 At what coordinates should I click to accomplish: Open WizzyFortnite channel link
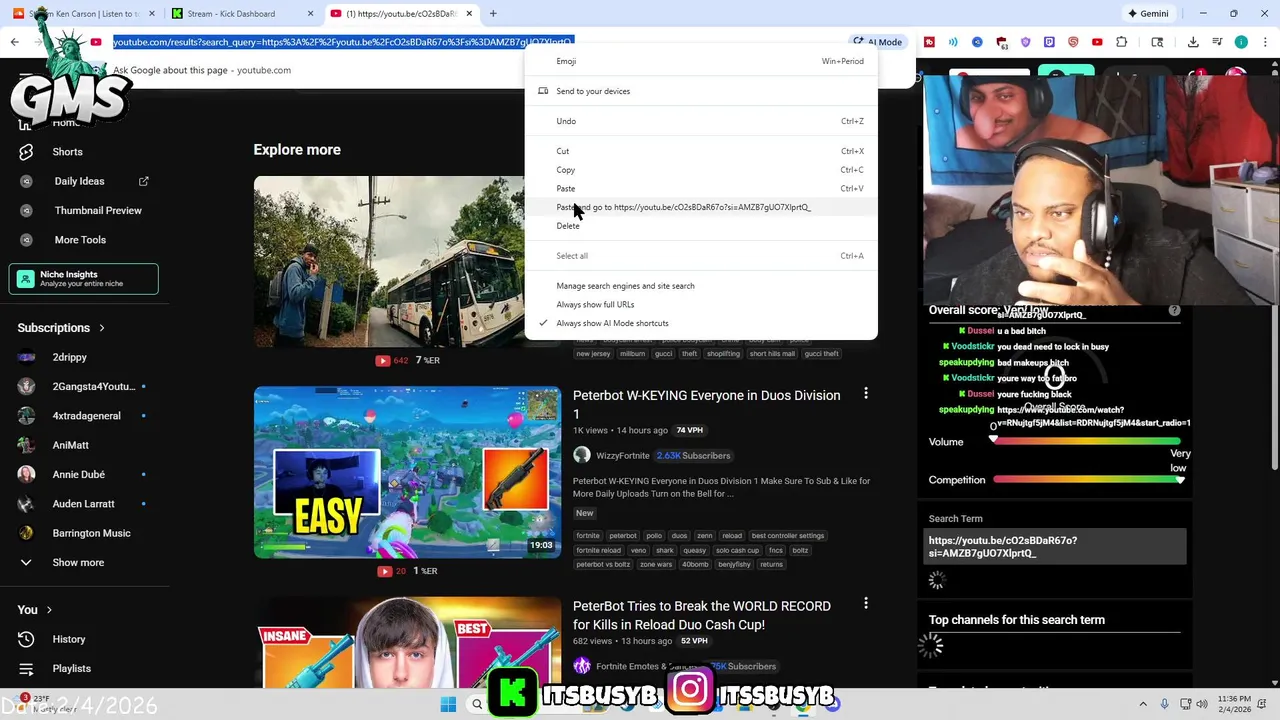622,455
